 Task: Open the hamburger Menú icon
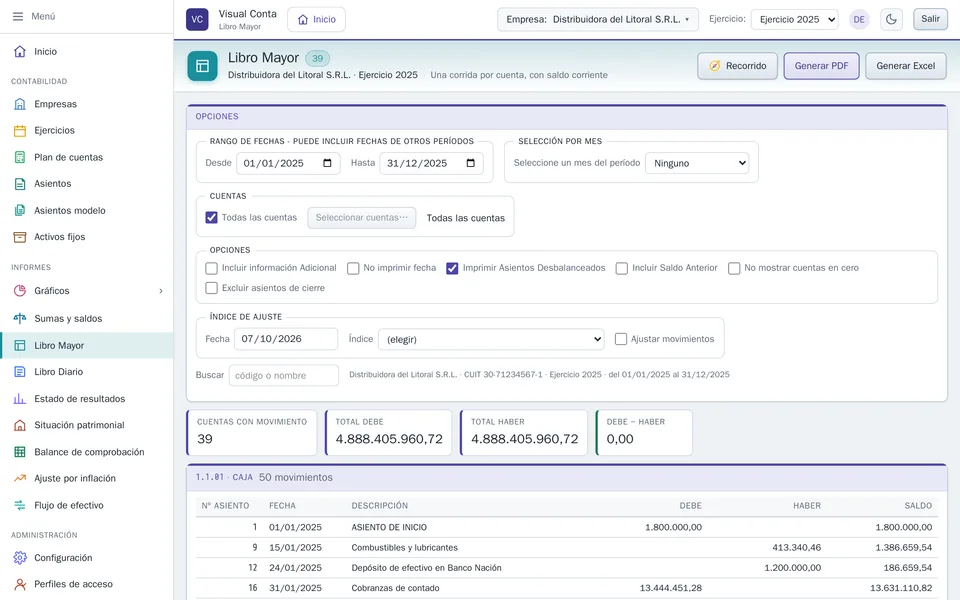point(18,17)
